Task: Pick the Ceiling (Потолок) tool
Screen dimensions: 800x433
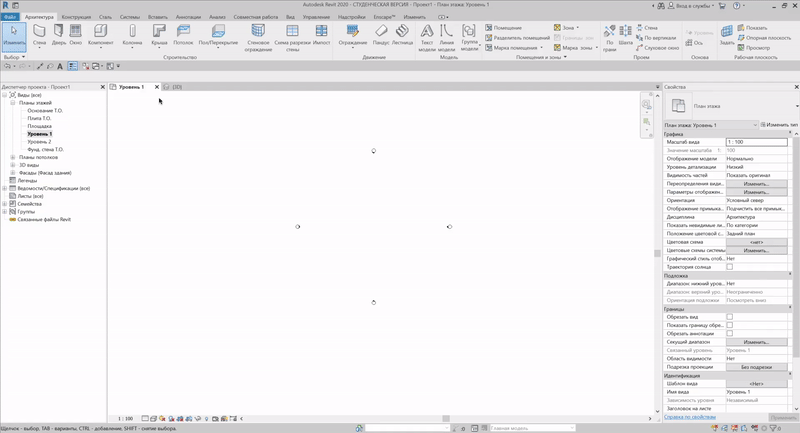Action: (x=183, y=36)
